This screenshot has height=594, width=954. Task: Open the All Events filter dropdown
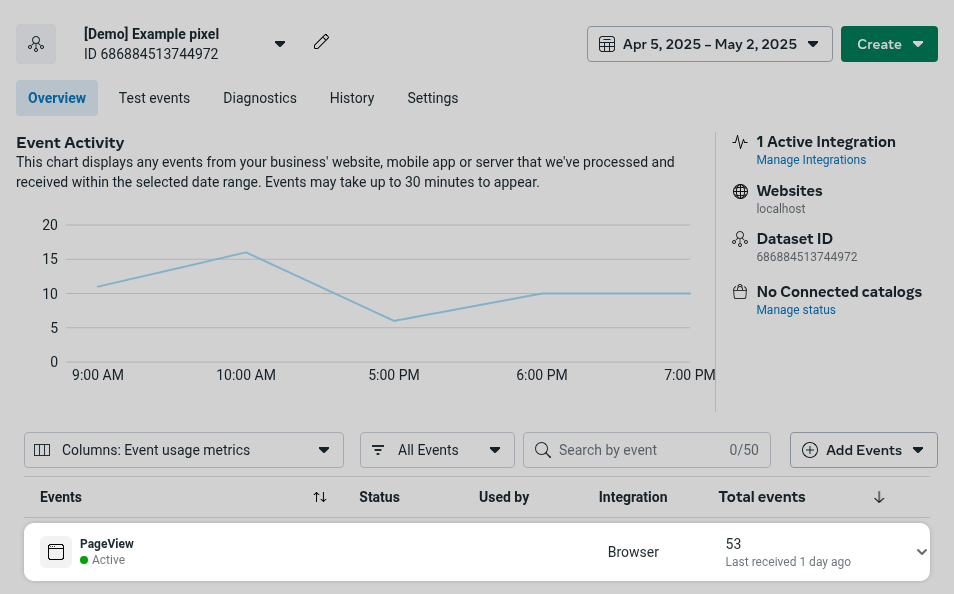tap(437, 450)
